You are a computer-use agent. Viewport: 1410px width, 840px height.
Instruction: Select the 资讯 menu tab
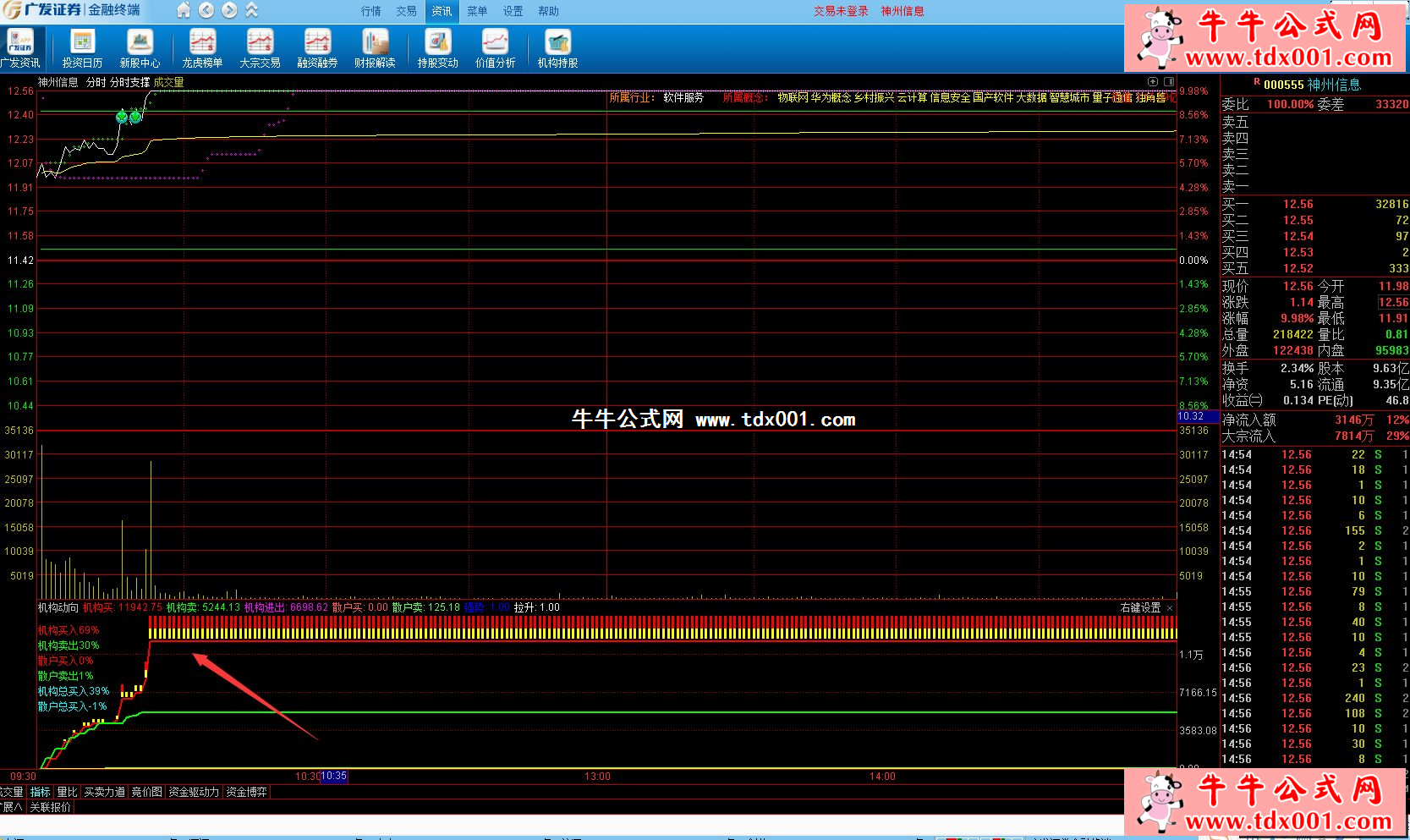pyautogui.click(x=442, y=11)
